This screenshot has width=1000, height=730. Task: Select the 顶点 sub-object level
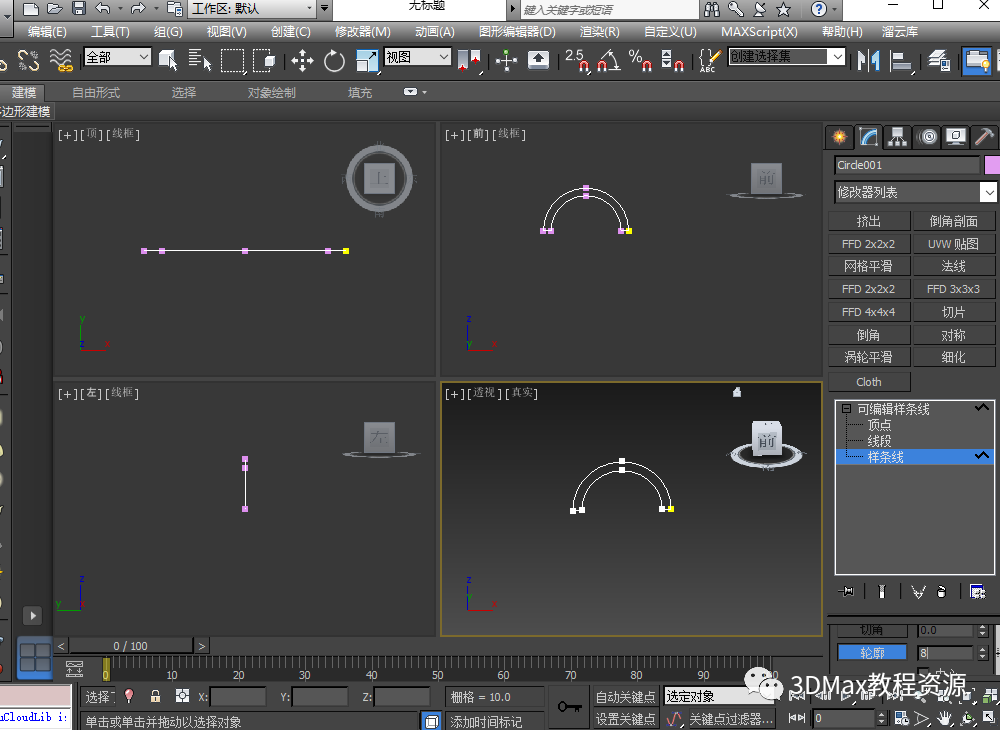point(879,425)
